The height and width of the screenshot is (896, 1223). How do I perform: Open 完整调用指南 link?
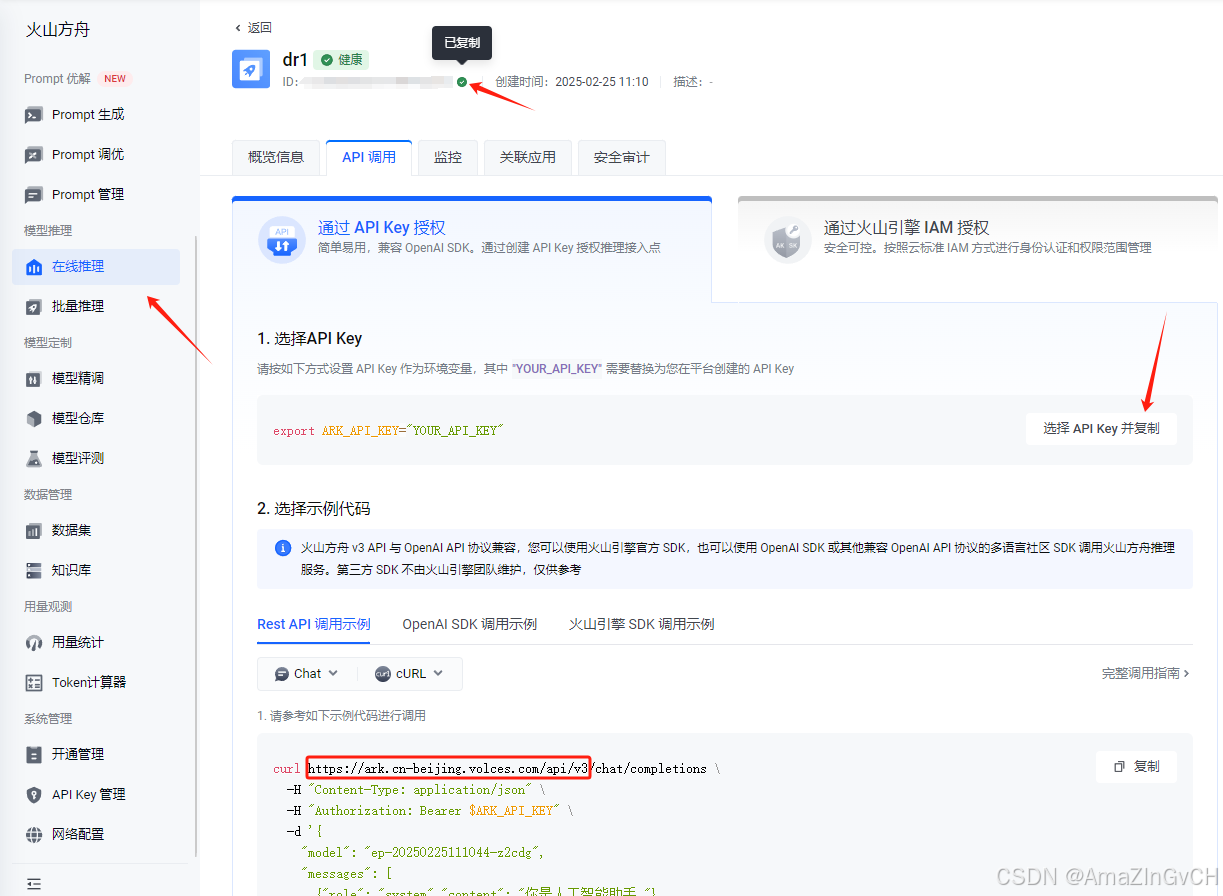pyautogui.click(x=1146, y=674)
